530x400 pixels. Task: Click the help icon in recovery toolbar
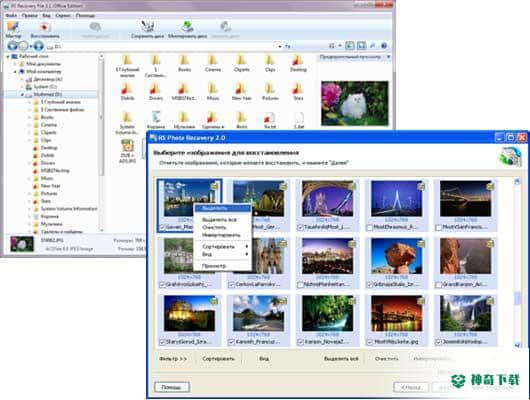pyautogui.click(x=384, y=46)
